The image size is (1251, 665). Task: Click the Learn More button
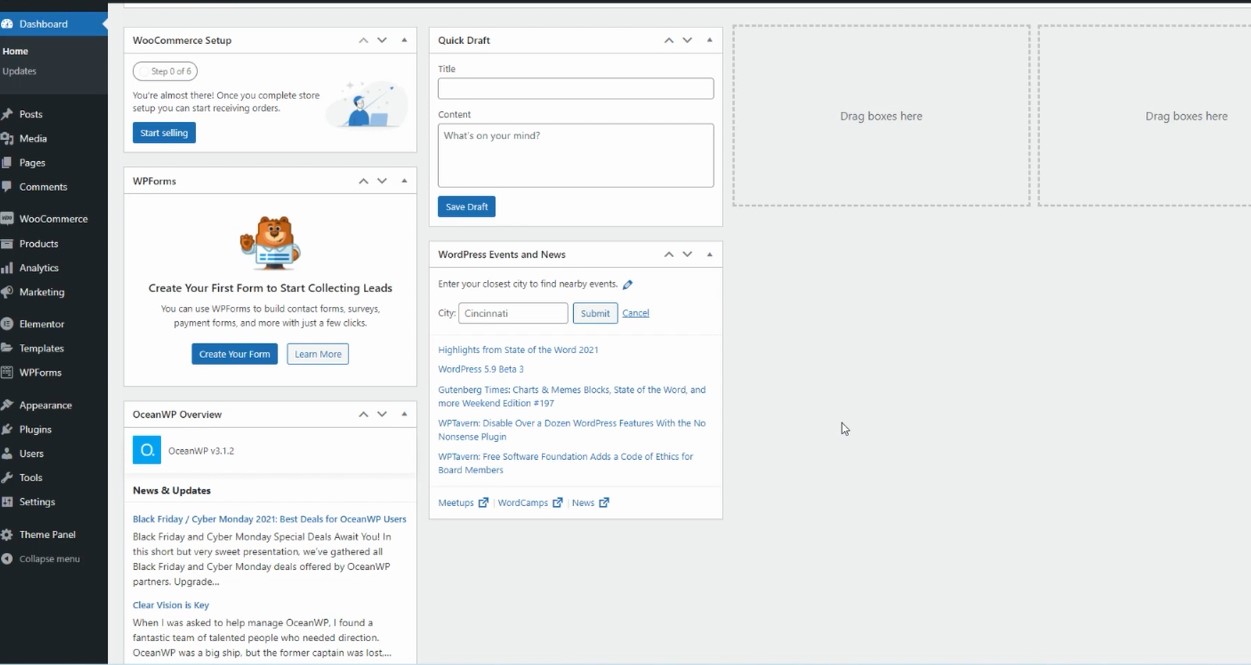318,354
